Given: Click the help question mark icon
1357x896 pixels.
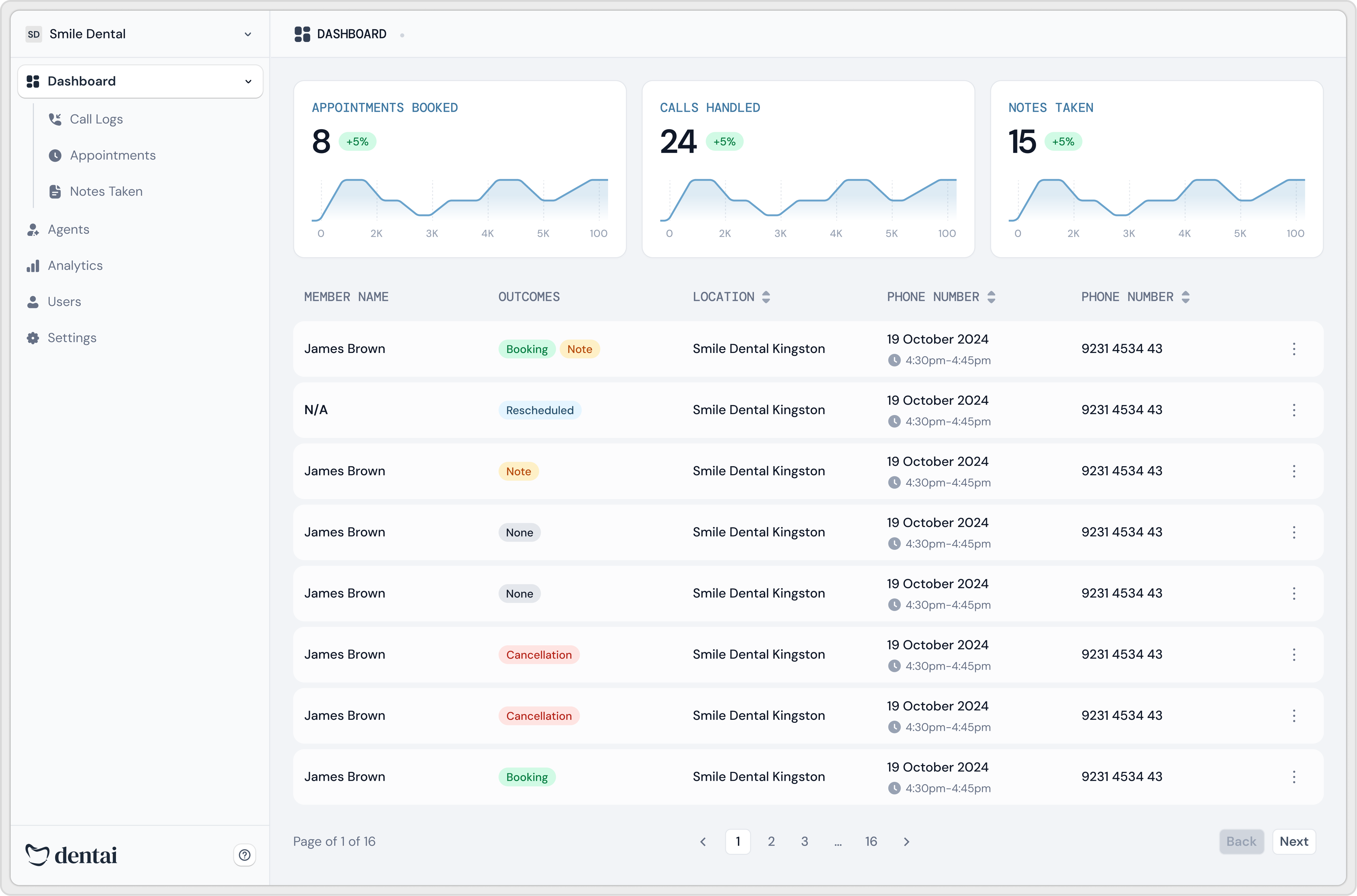Looking at the screenshot, I should click(x=245, y=855).
